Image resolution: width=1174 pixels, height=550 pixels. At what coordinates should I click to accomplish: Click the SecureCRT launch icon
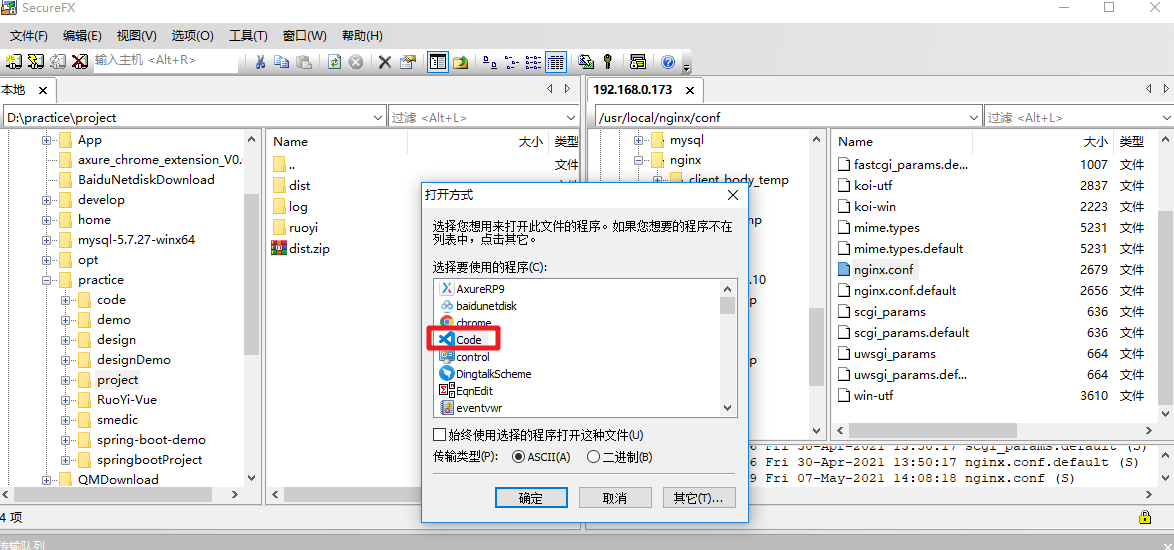coord(638,62)
